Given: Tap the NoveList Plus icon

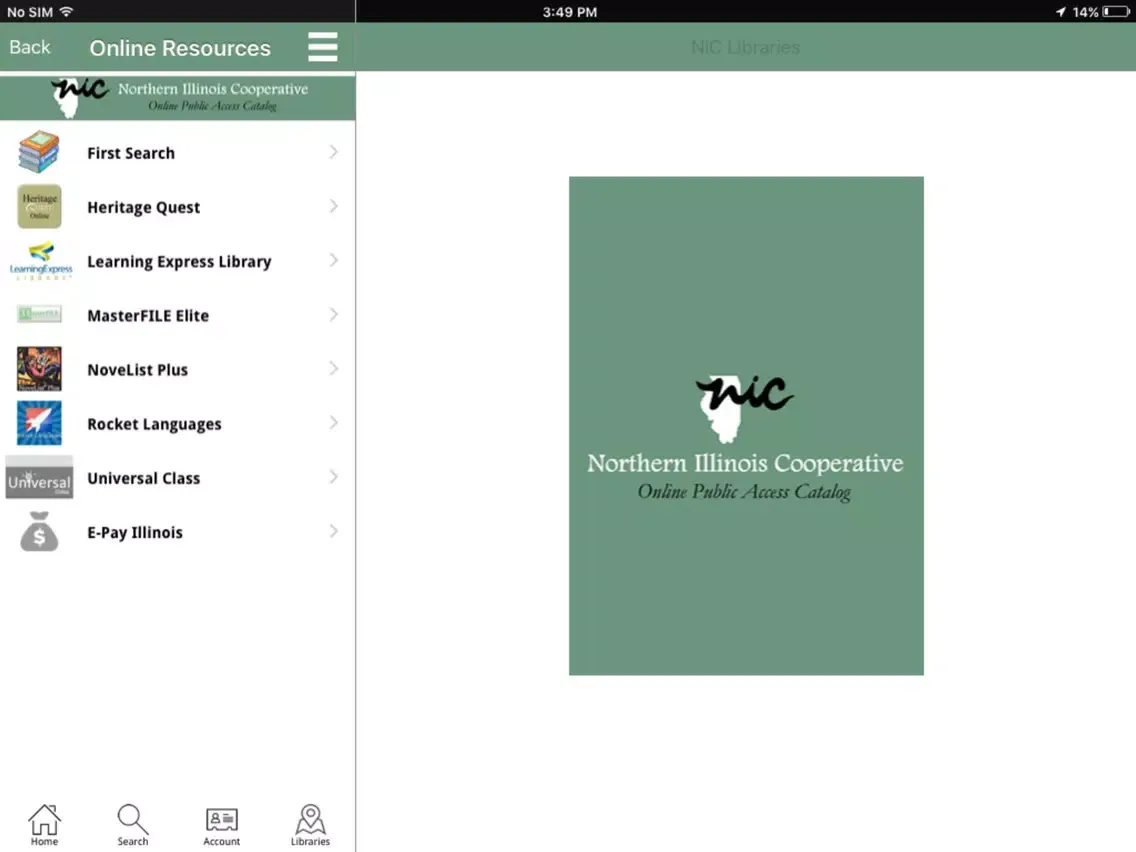Looking at the screenshot, I should click(x=39, y=369).
